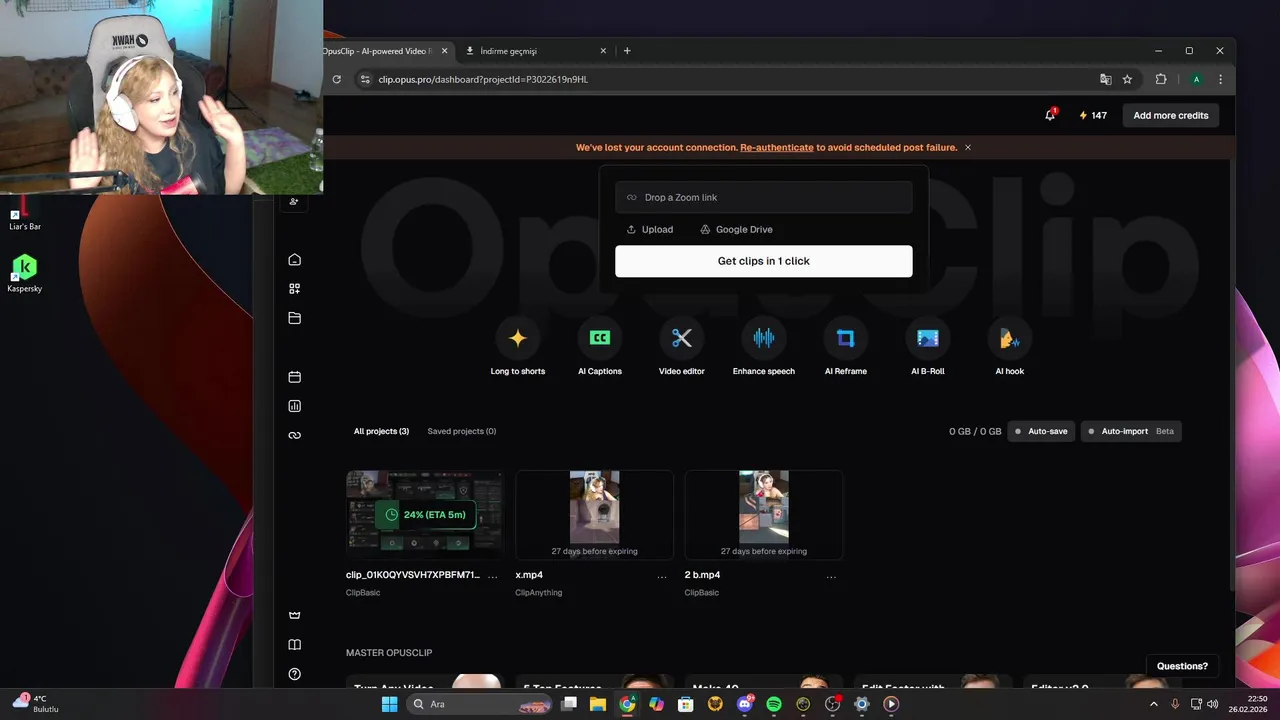Open the calendar scheduler in sidebar

[x=294, y=377]
